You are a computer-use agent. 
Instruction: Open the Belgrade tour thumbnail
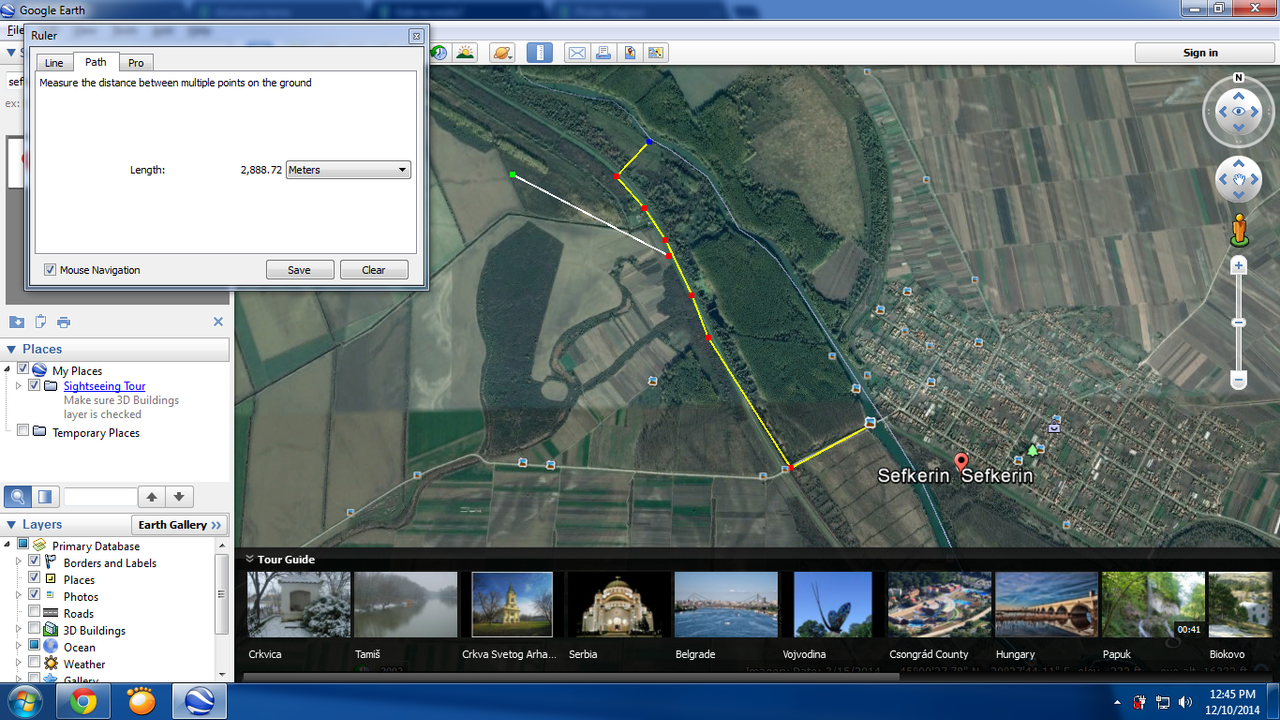coord(727,604)
